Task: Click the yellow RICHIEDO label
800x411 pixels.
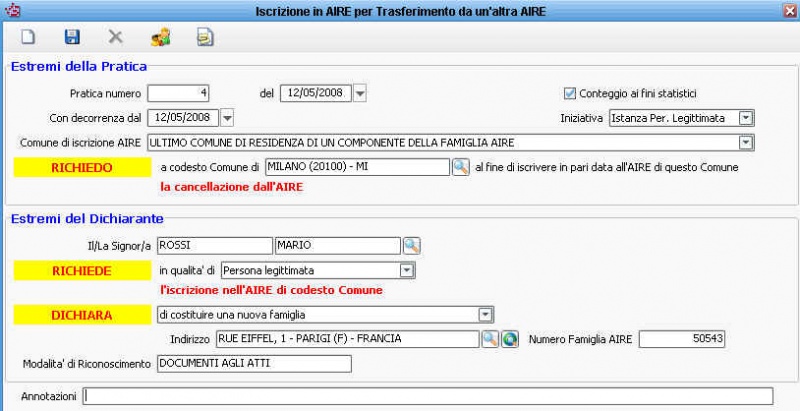Action: (x=83, y=167)
